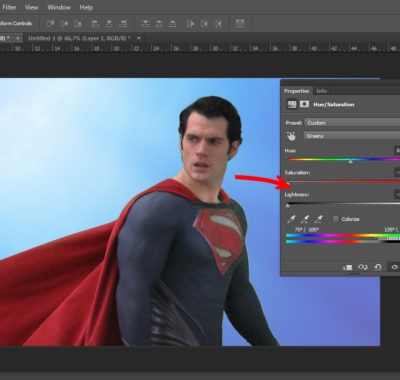This screenshot has height=380, width=400.
Task: Open the Help menu
Action: click(x=86, y=7)
